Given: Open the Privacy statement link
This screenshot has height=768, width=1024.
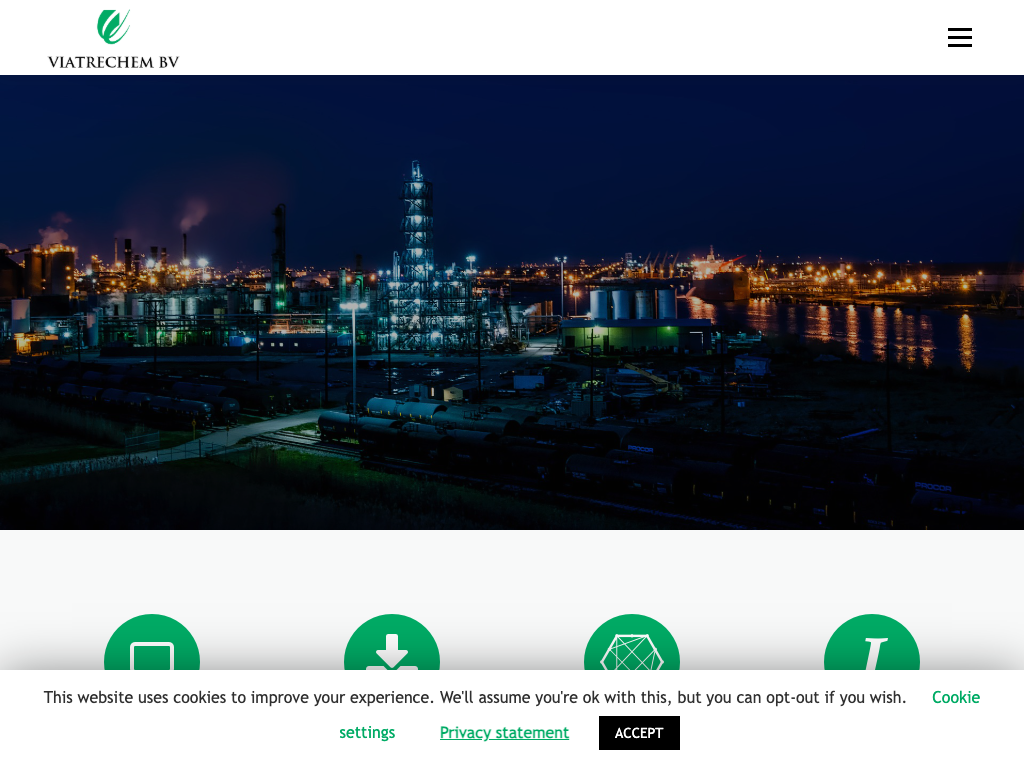Looking at the screenshot, I should tap(504, 733).
